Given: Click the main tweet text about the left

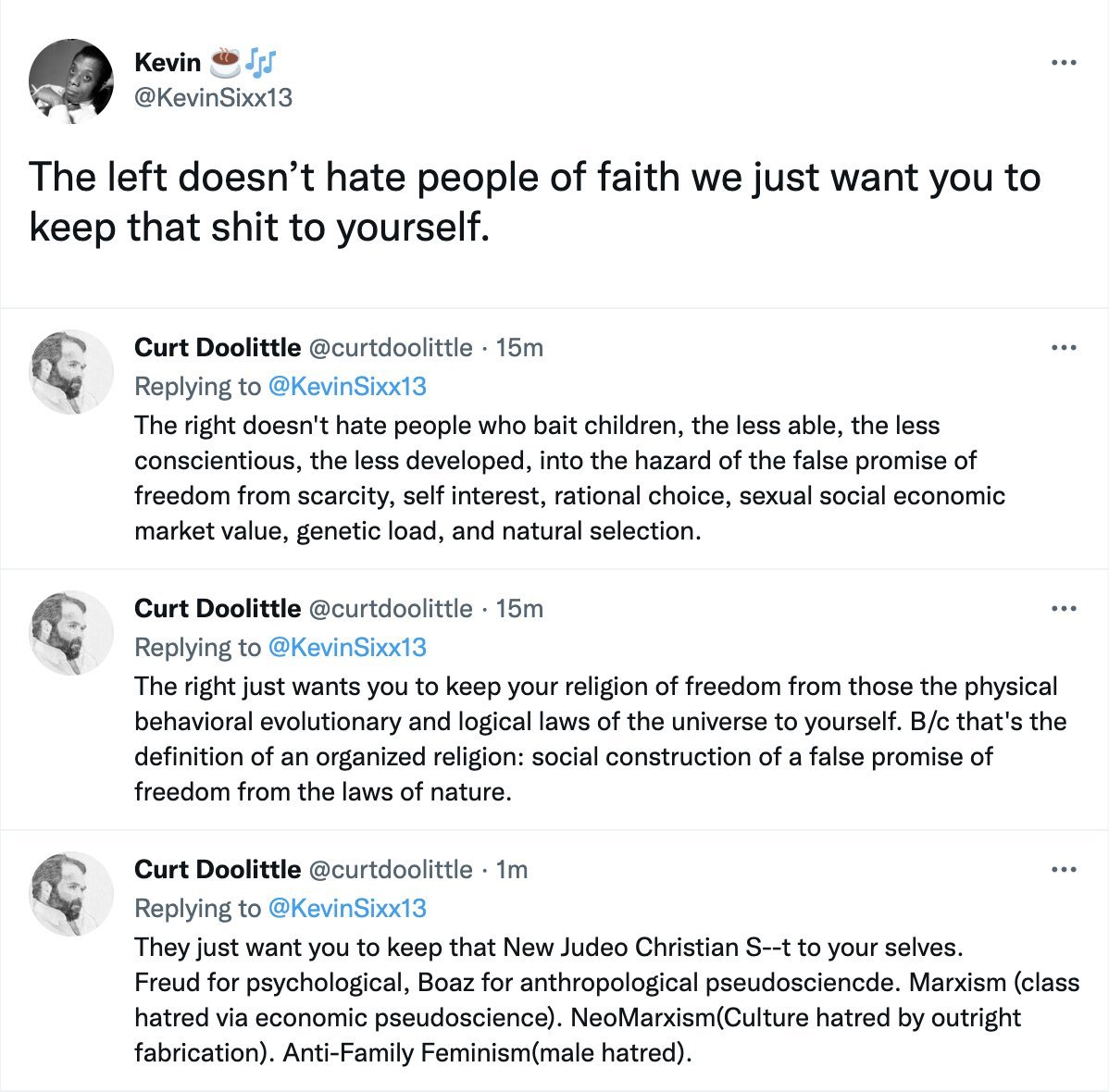Looking at the screenshot, I should pyautogui.click(x=534, y=201).
